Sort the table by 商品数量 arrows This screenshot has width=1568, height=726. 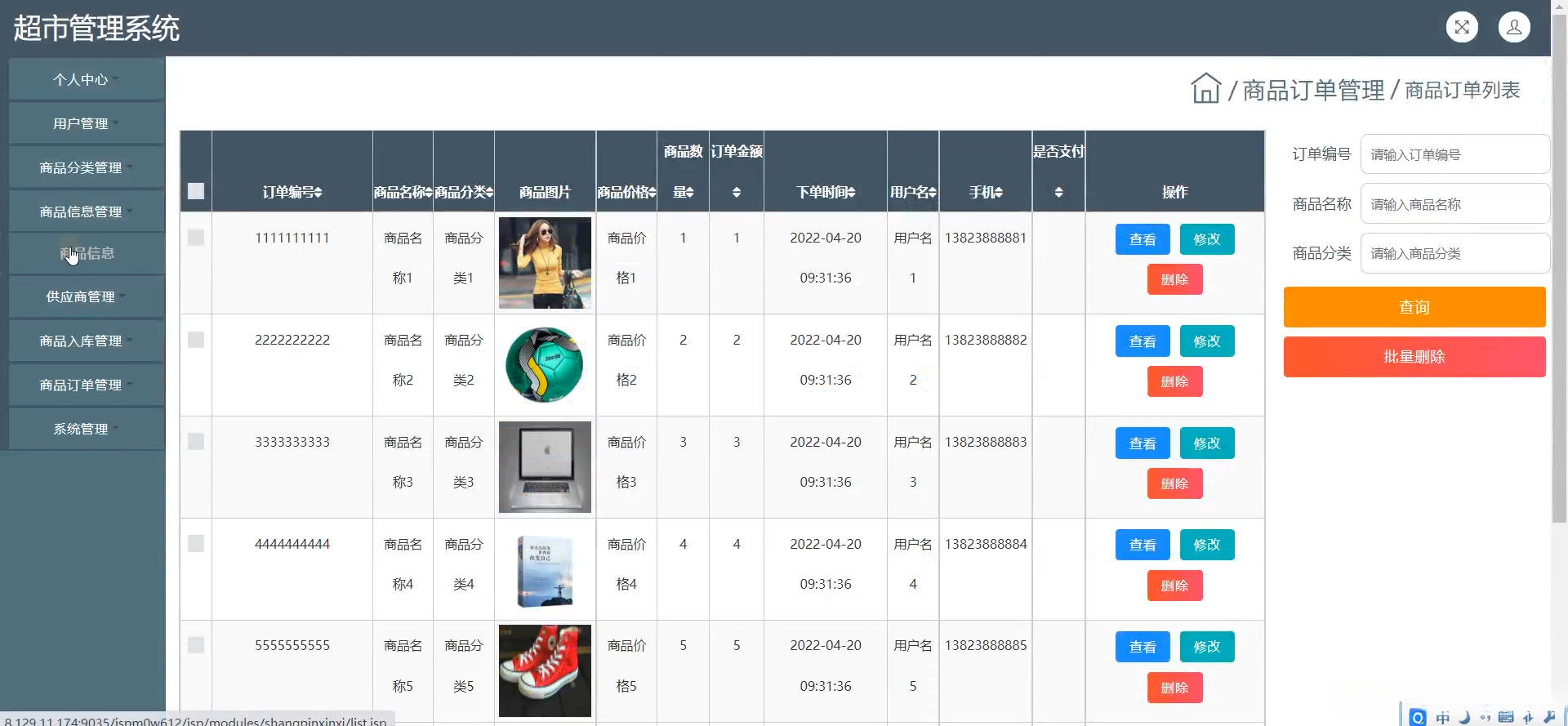[689, 193]
